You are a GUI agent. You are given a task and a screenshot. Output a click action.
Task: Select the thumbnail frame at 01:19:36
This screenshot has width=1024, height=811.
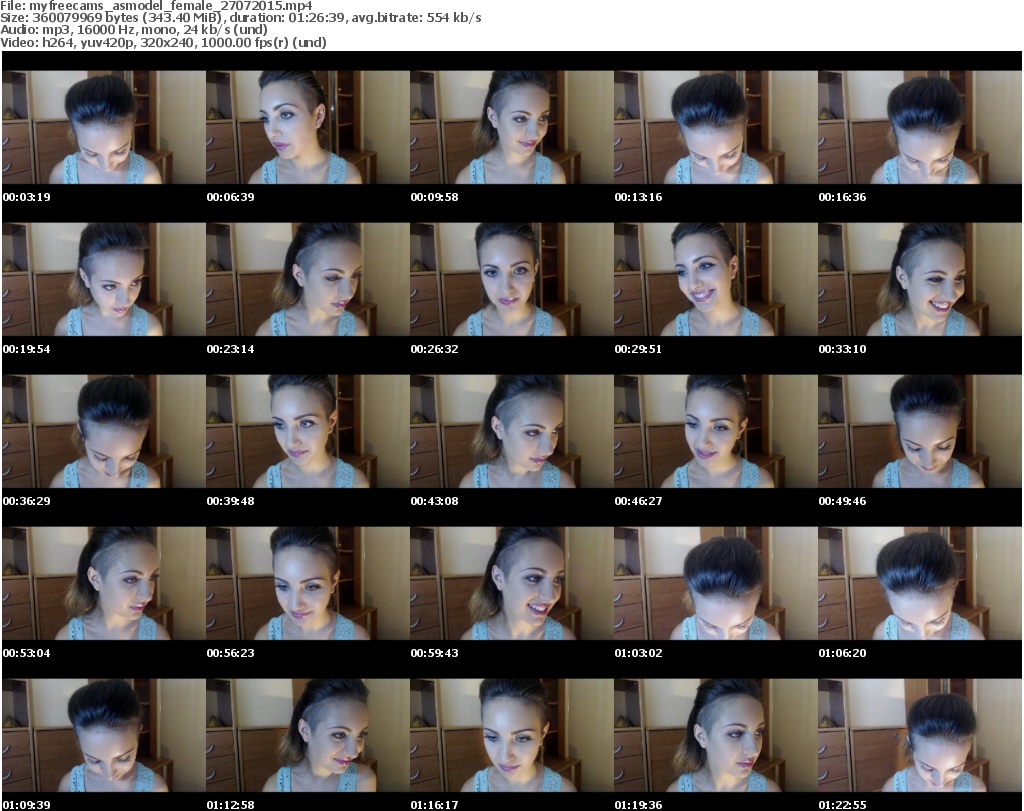click(716, 735)
